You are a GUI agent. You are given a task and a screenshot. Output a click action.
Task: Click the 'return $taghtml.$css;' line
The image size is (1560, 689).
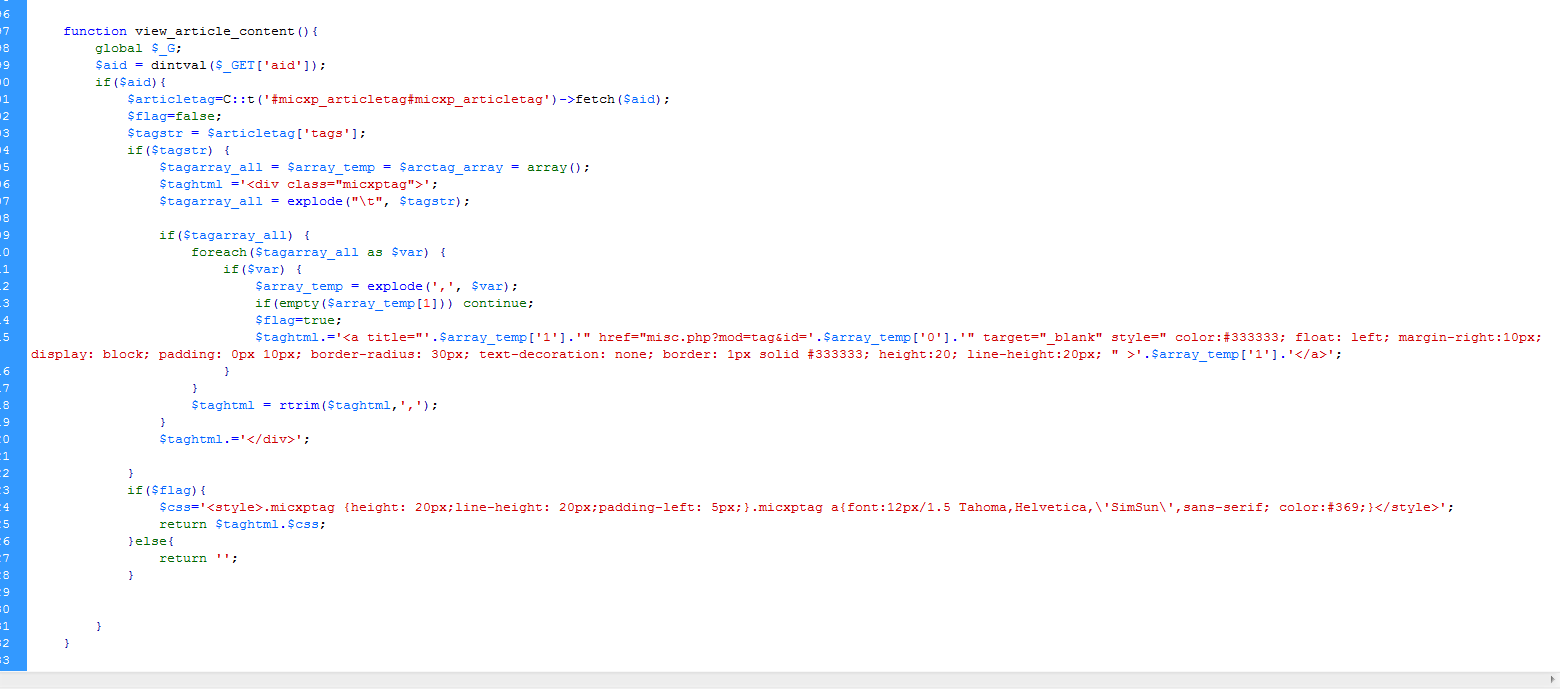pos(243,524)
